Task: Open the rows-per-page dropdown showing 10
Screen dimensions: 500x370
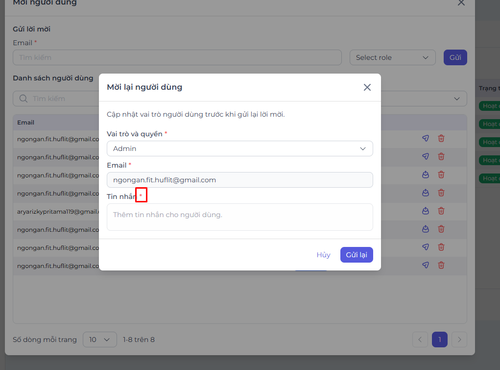Action: click(x=100, y=340)
